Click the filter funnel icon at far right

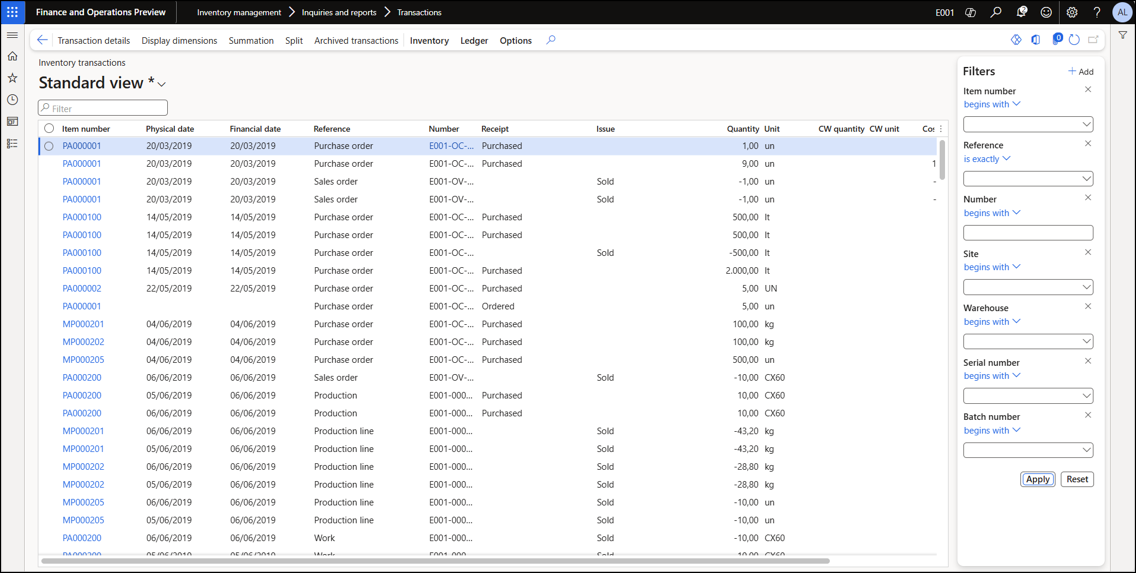(x=1123, y=36)
